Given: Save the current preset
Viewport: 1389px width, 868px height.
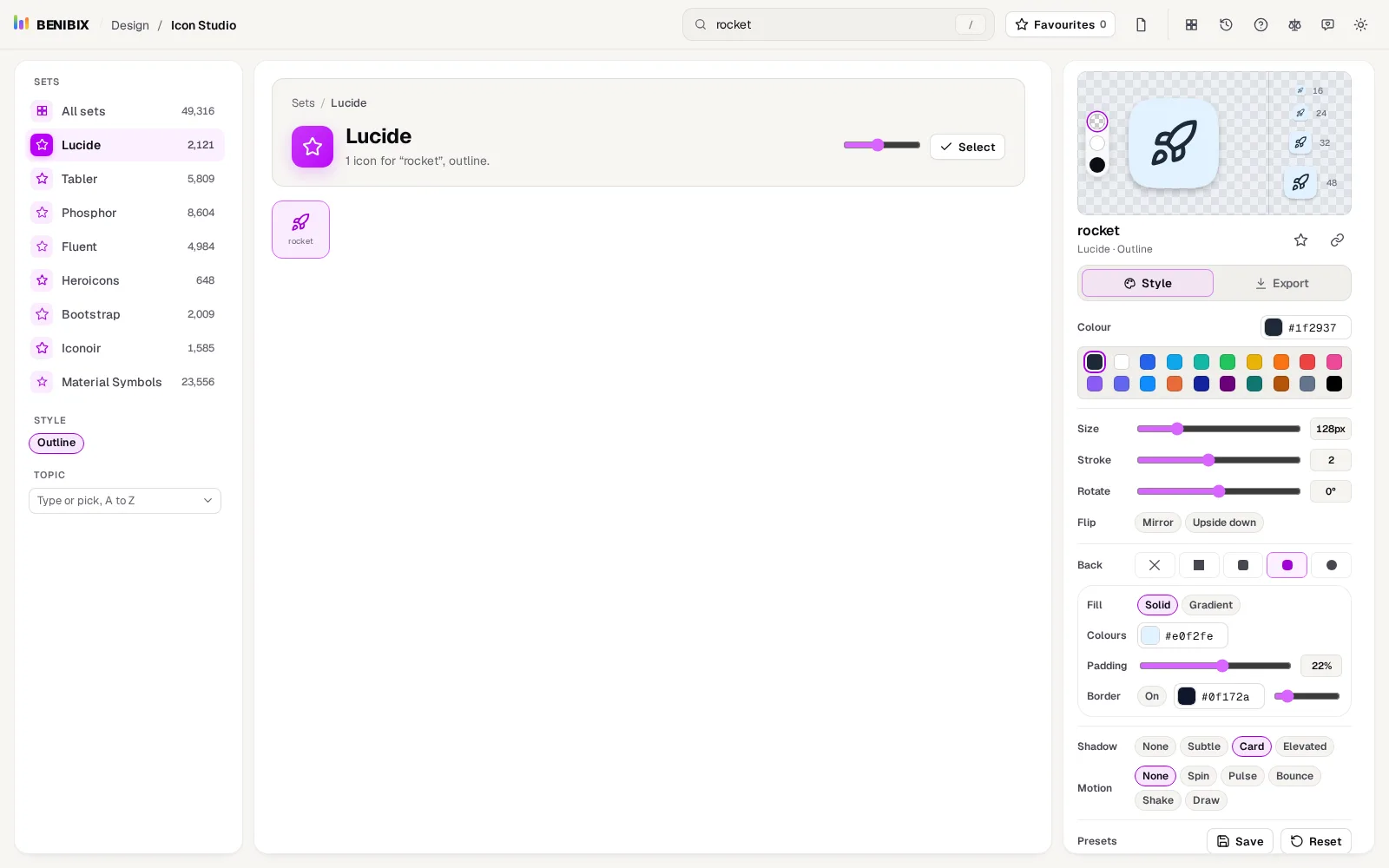Looking at the screenshot, I should click(1240, 841).
